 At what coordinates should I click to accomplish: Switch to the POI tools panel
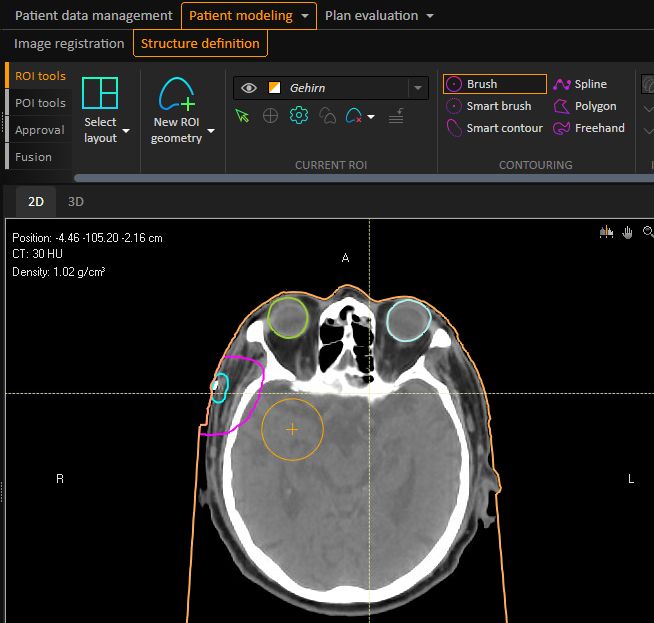(40, 103)
